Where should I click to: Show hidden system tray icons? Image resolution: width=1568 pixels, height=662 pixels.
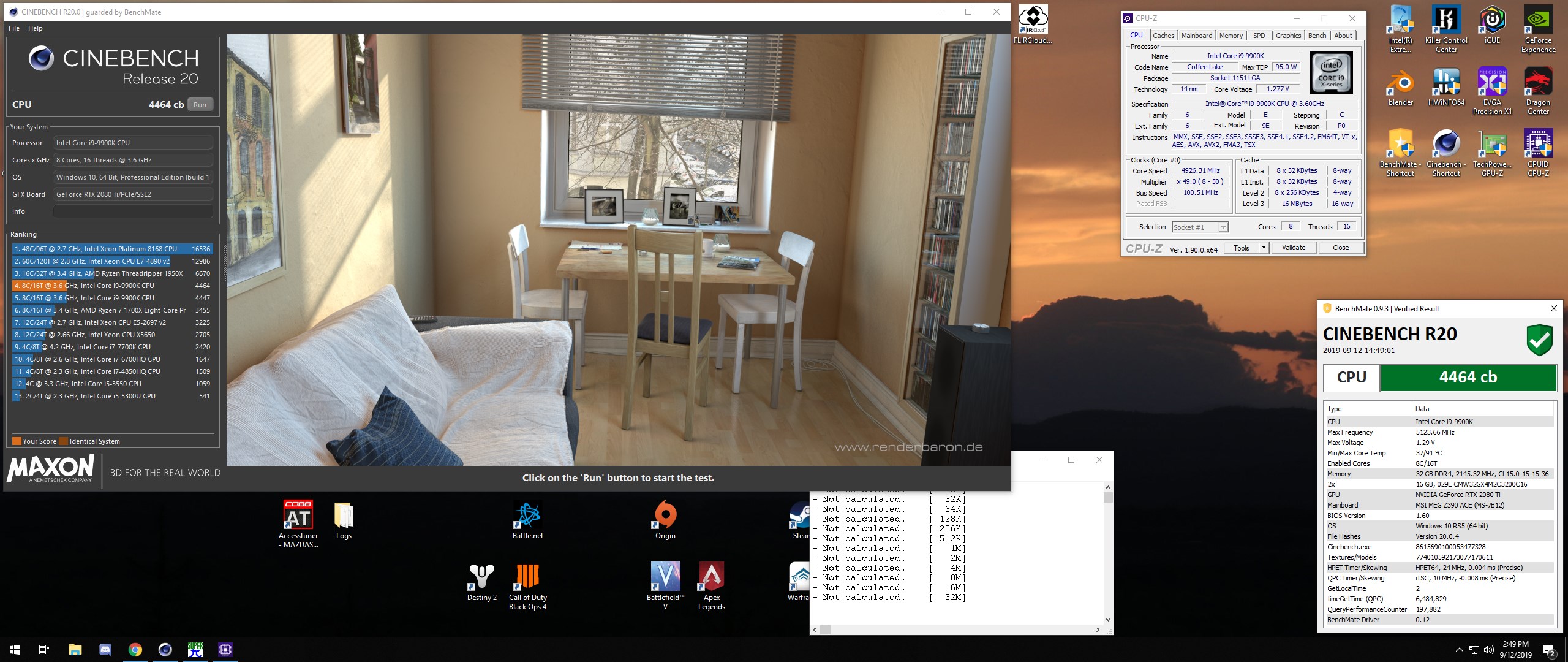pyautogui.click(x=1459, y=650)
